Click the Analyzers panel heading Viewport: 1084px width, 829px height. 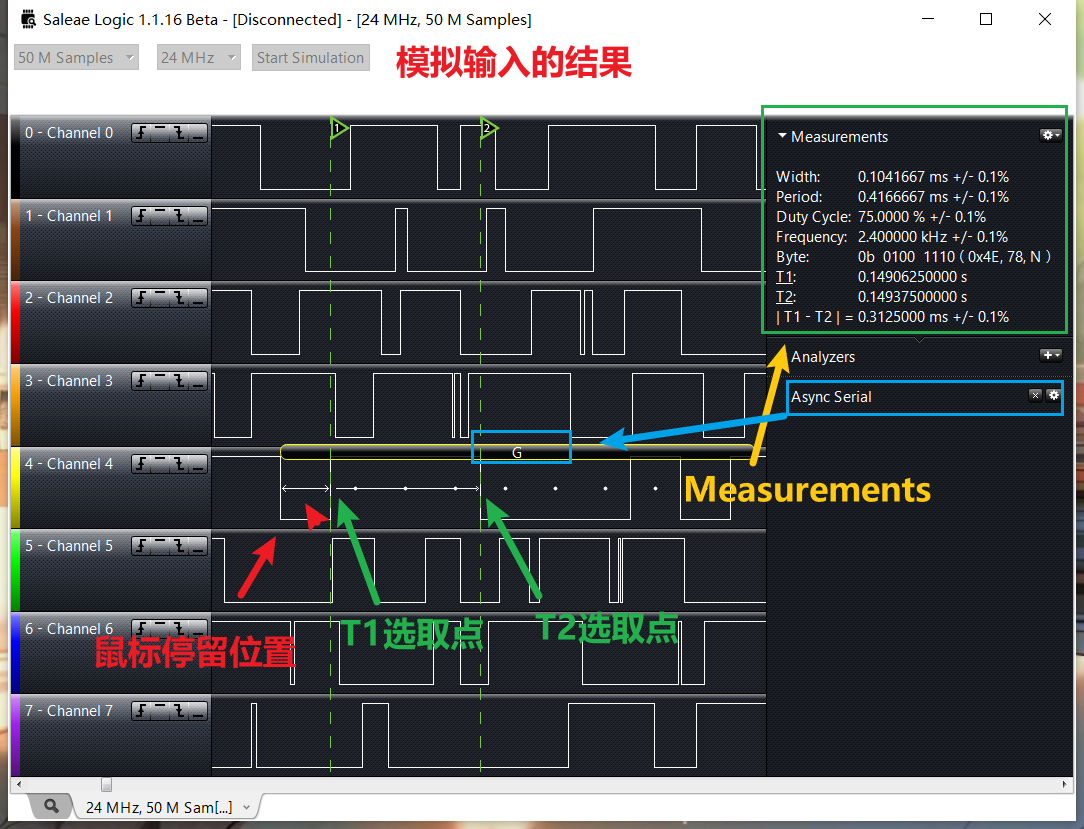coord(823,357)
